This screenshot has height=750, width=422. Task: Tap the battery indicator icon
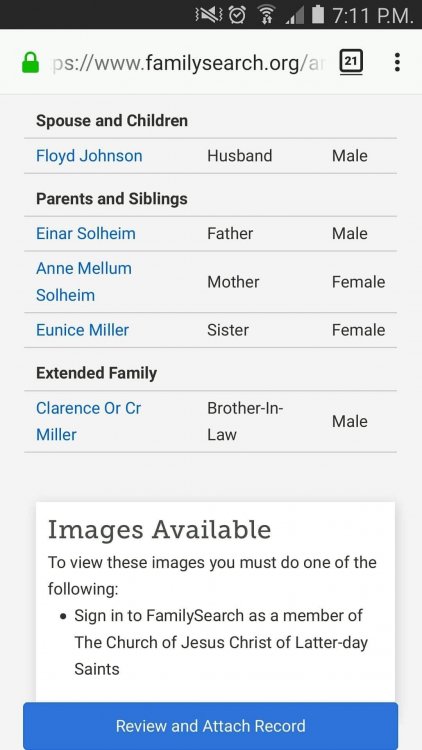tap(318, 14)
